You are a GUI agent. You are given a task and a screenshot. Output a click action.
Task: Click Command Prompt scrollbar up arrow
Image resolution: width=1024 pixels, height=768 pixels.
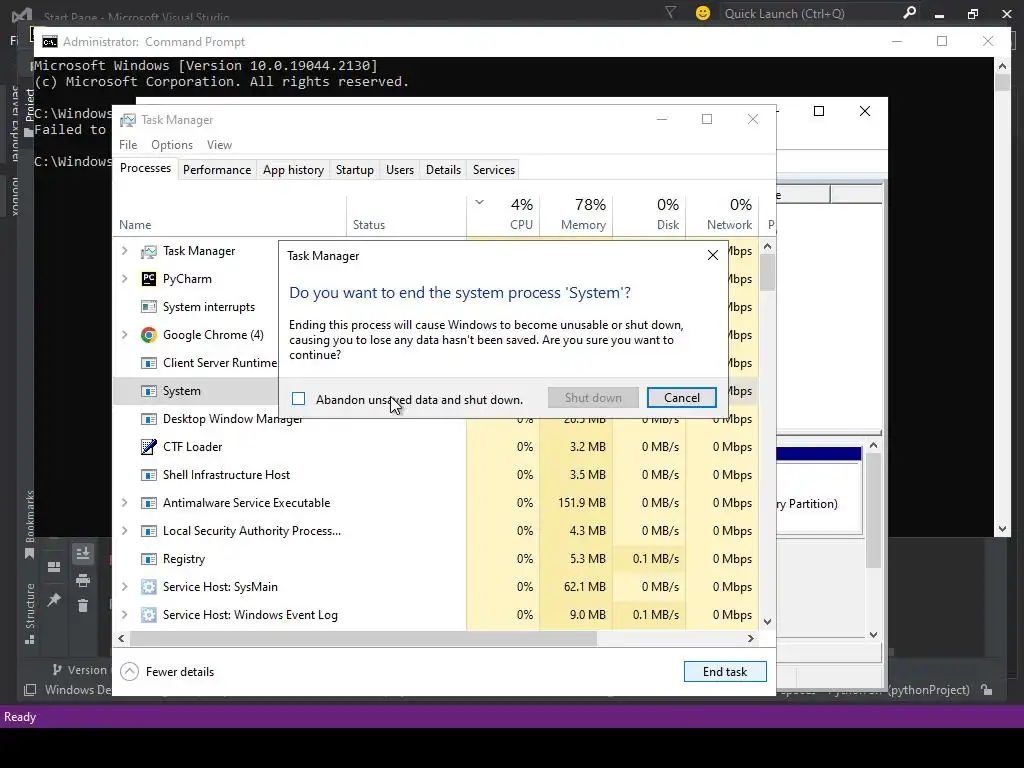pyautogui.click(x=1002, y=65)
